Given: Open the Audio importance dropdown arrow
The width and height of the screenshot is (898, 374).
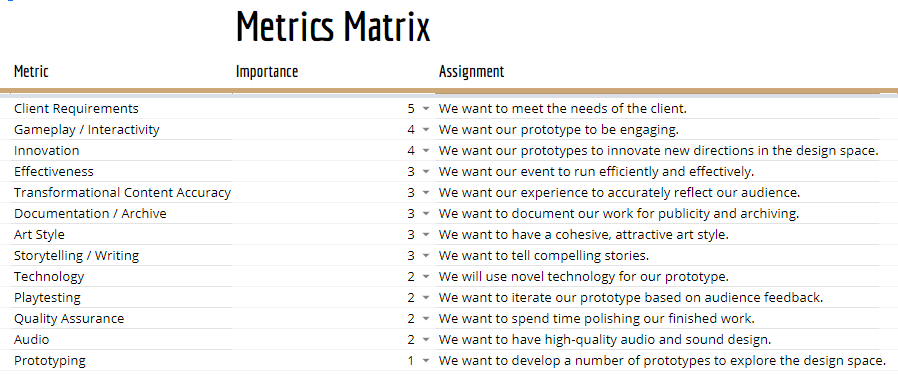Looking at the screenshot, I should (x=426, y=340).
